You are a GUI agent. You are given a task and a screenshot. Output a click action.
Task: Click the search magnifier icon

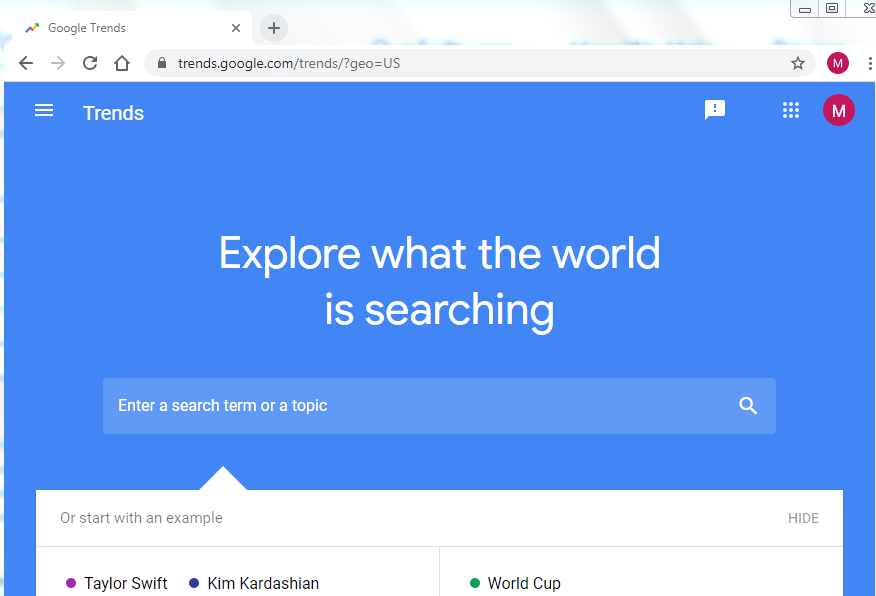(748, 405)
